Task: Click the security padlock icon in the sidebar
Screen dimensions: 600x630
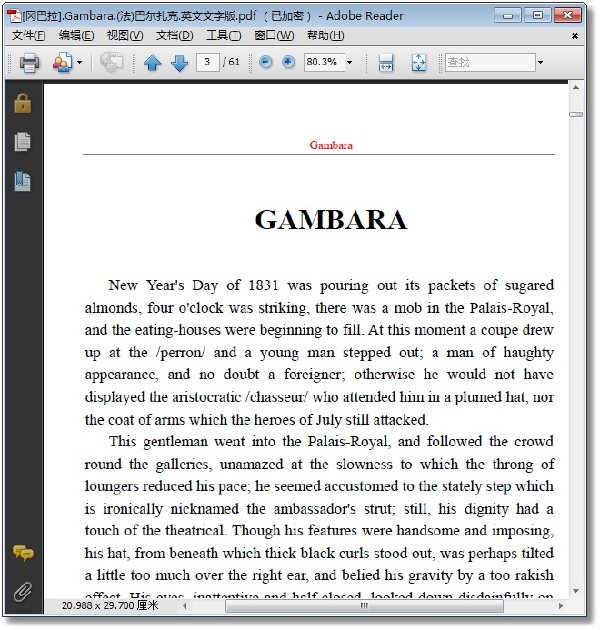Action: point(23,103)
